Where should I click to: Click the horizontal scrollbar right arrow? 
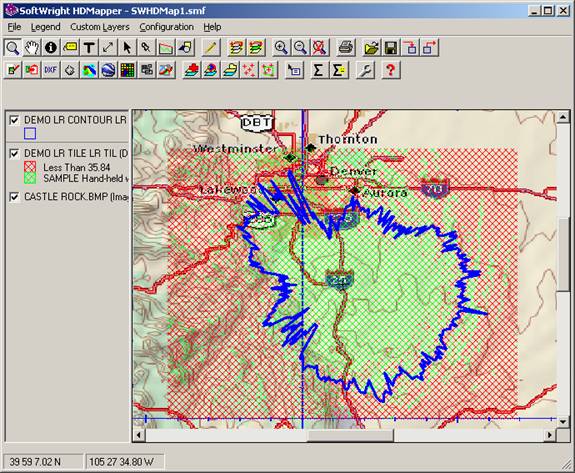pos(549,435)
